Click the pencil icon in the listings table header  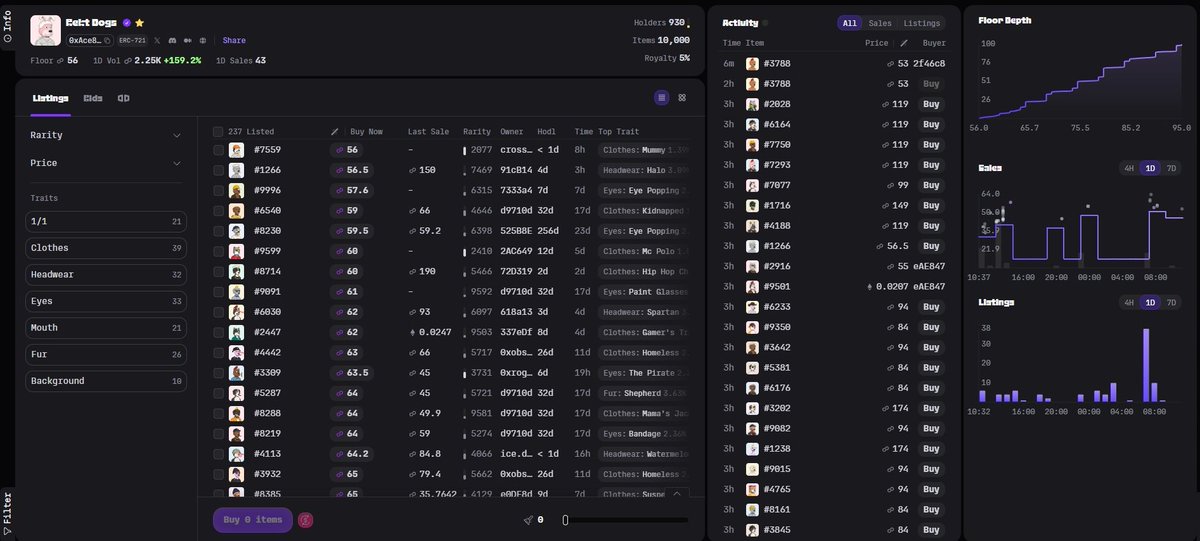pyautogui.click(x=335, y=132)
